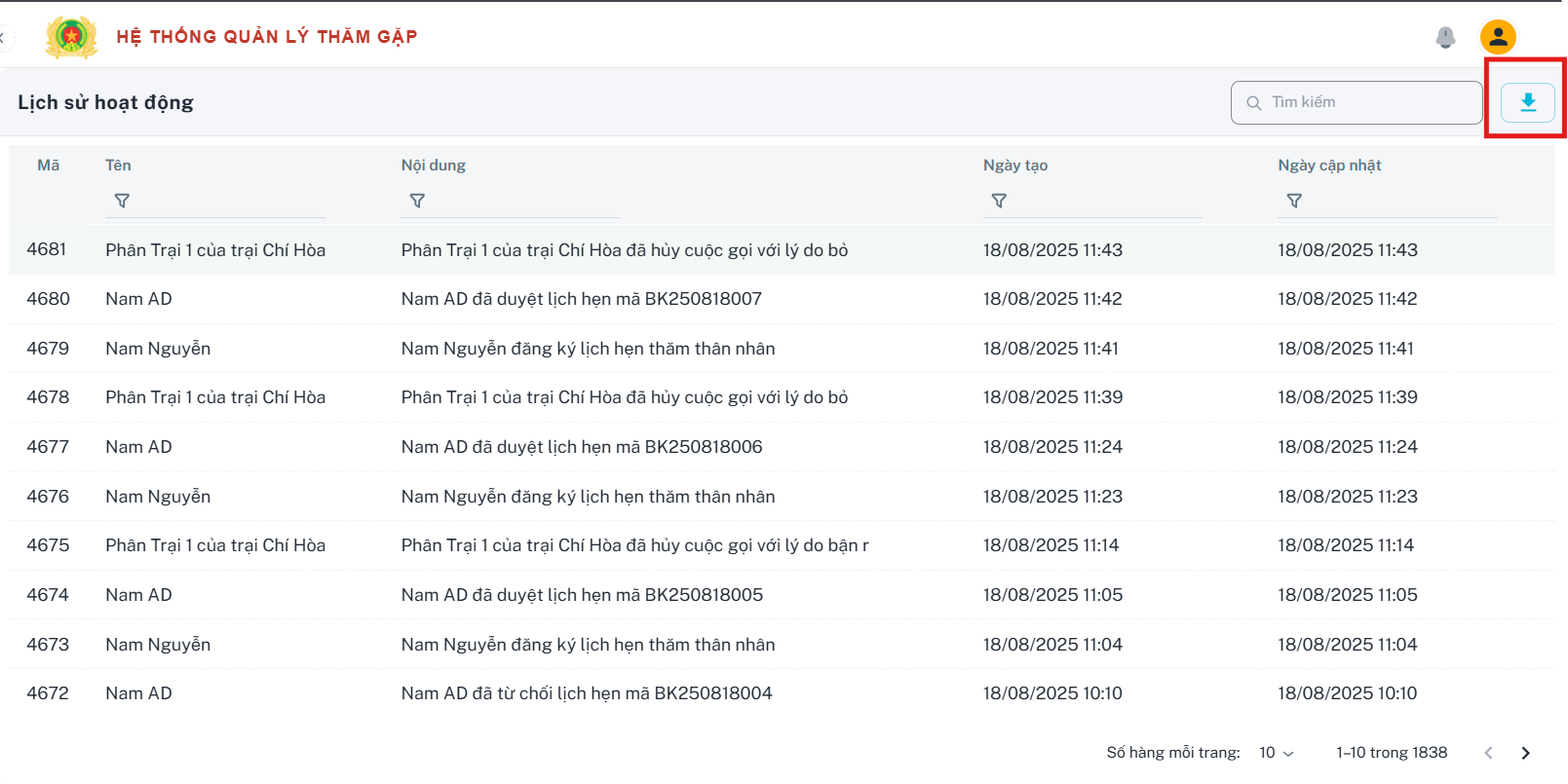Select row with code 4676
This screenshot has height=784, width=1568.
tap(782, 497)
